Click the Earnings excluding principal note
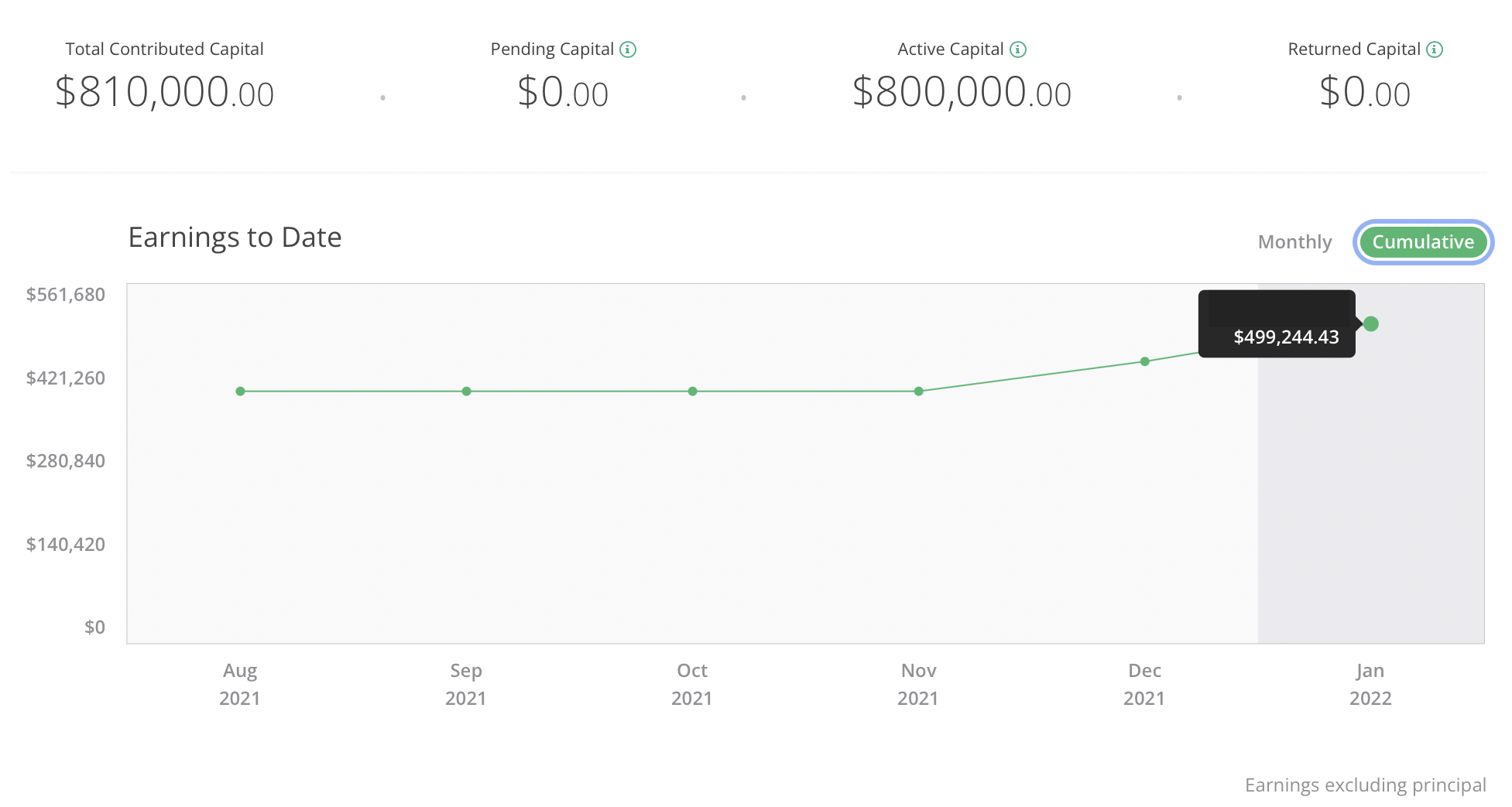The image size is (1512, 807). pos(1366,785)
